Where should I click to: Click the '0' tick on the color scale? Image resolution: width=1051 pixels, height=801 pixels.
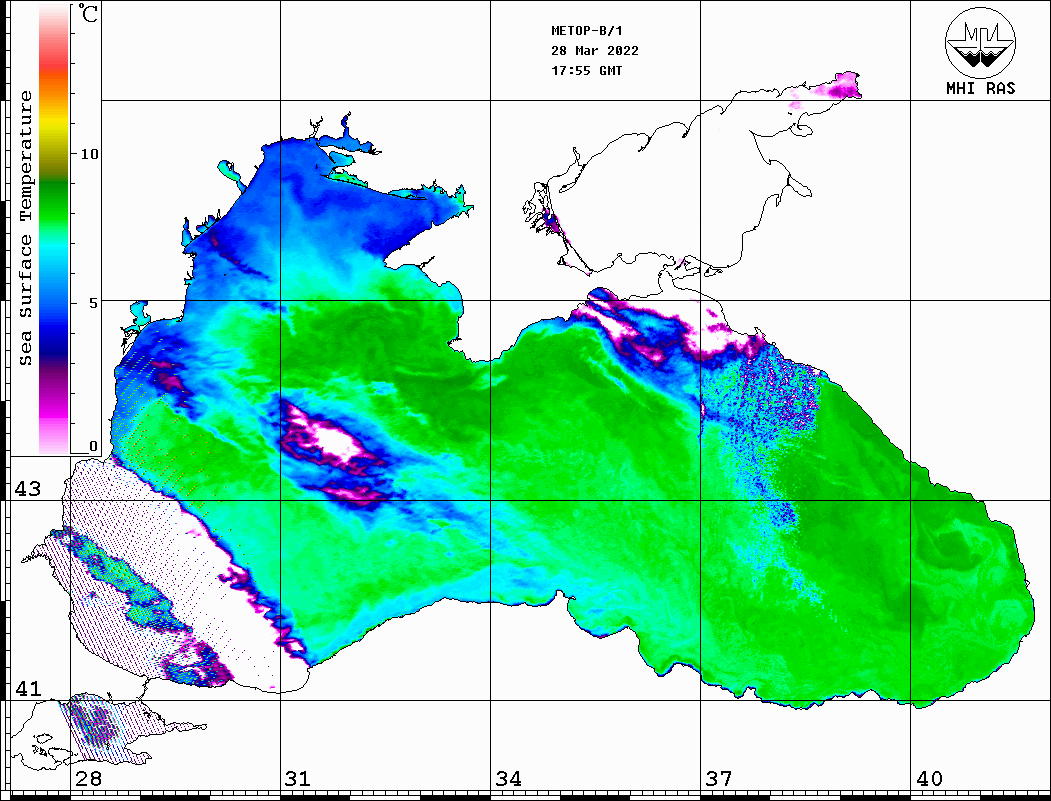[x=93, y=446]
